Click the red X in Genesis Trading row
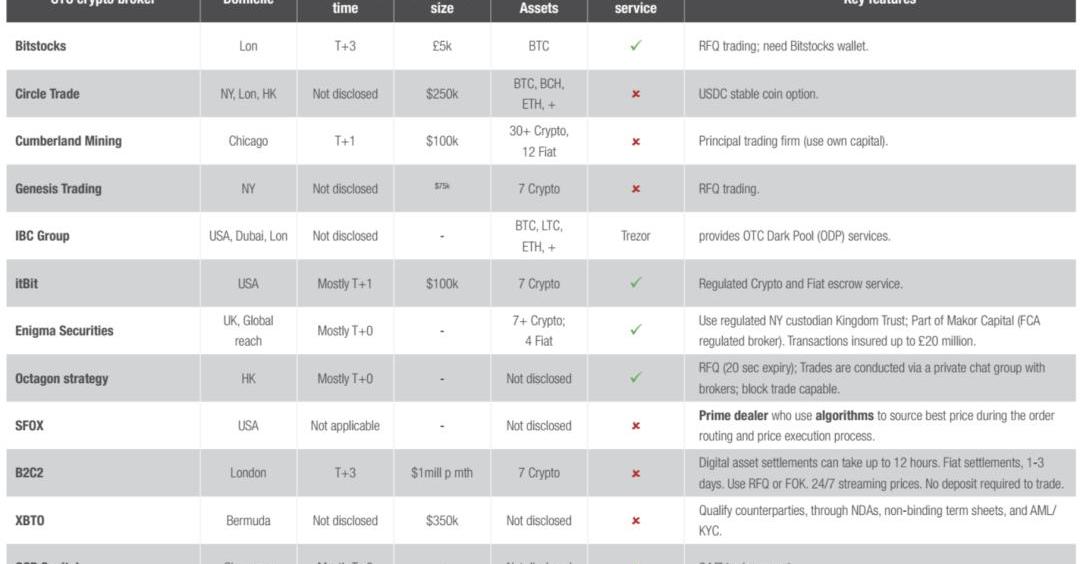1080x564 pixels. coord(636,189)
